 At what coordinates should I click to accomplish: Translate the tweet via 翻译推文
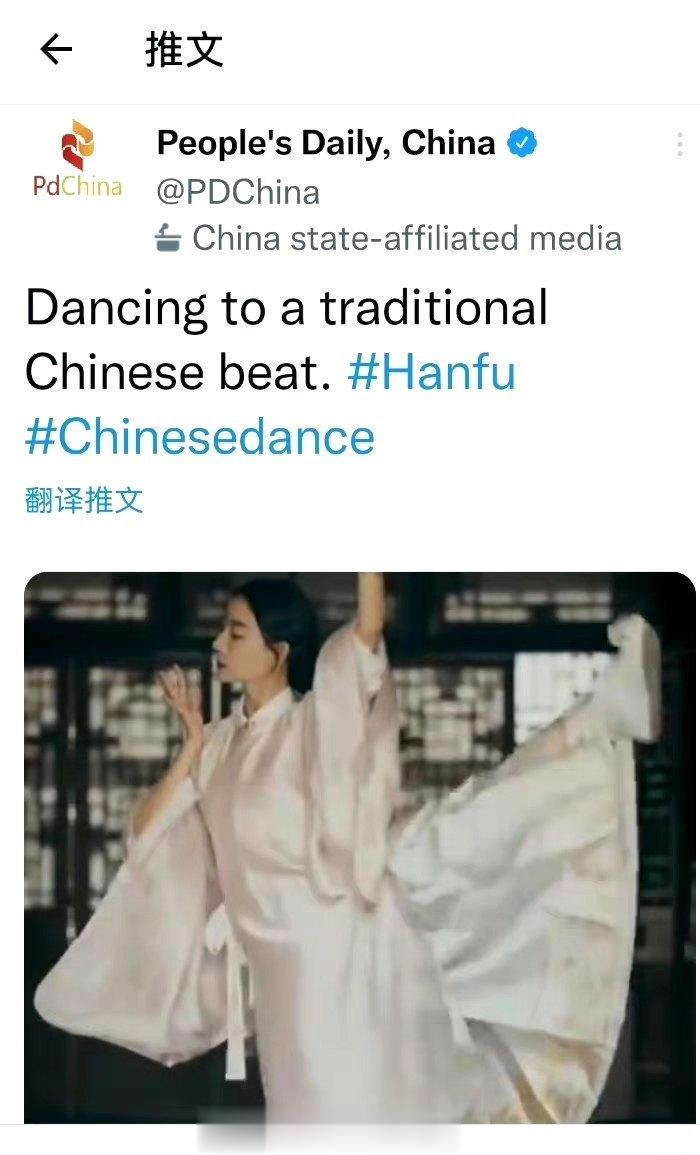[x=83, y=500]
